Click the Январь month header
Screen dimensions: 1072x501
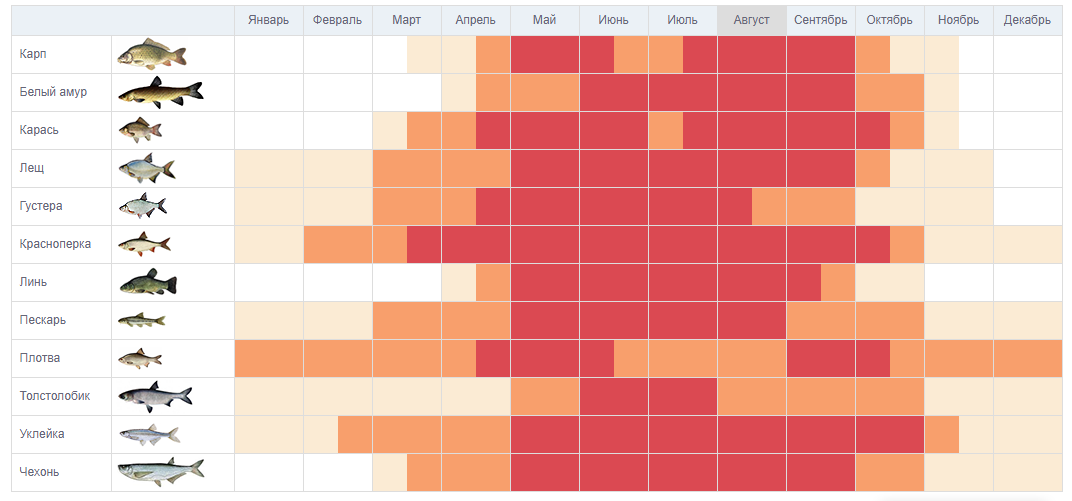(269, 20)
